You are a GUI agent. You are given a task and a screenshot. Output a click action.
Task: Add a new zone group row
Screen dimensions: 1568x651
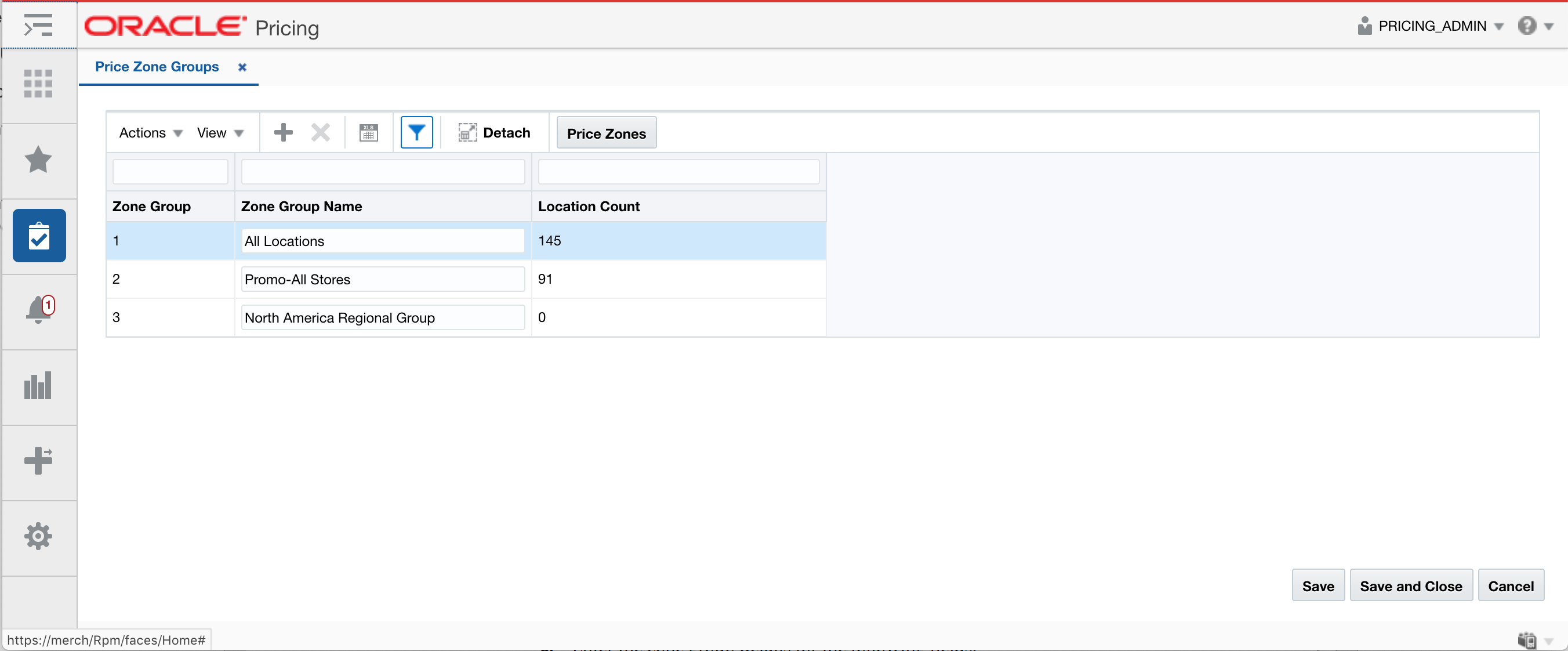[x=283, y=132]
